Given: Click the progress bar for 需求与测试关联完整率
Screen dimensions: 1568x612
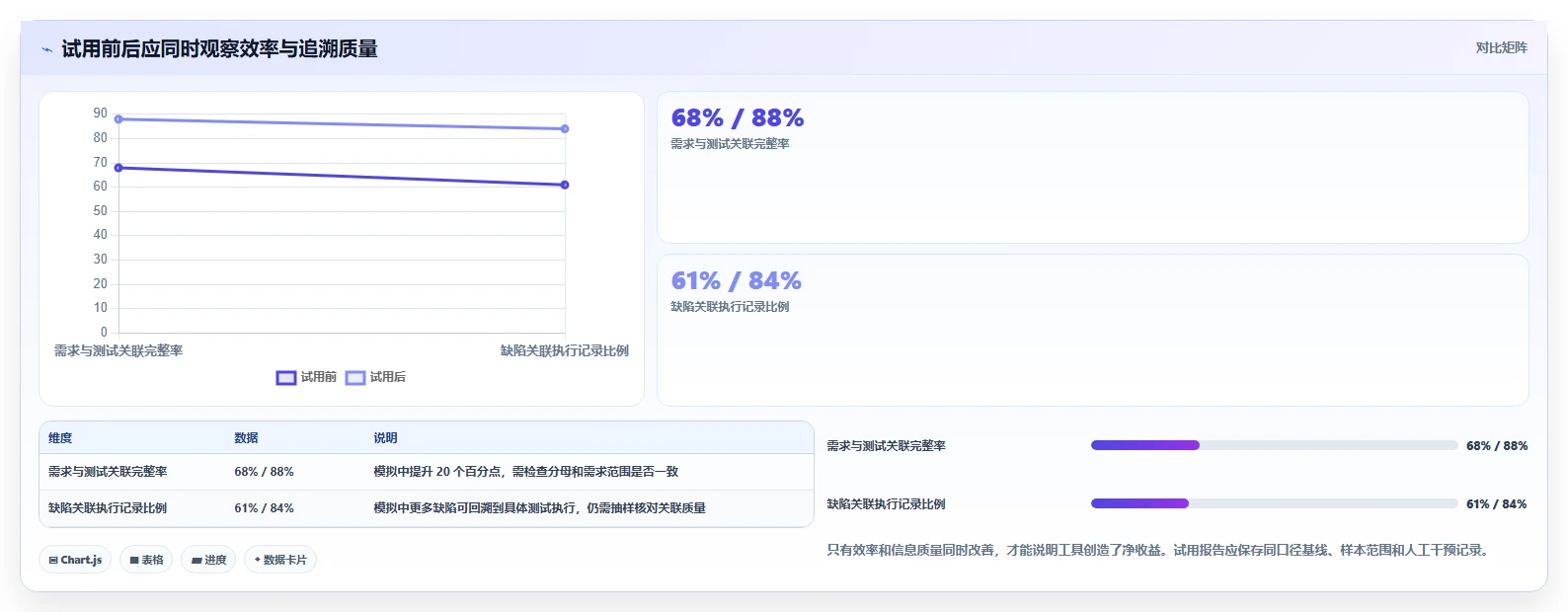Looking at the screenshot, I should point(1274,445).
